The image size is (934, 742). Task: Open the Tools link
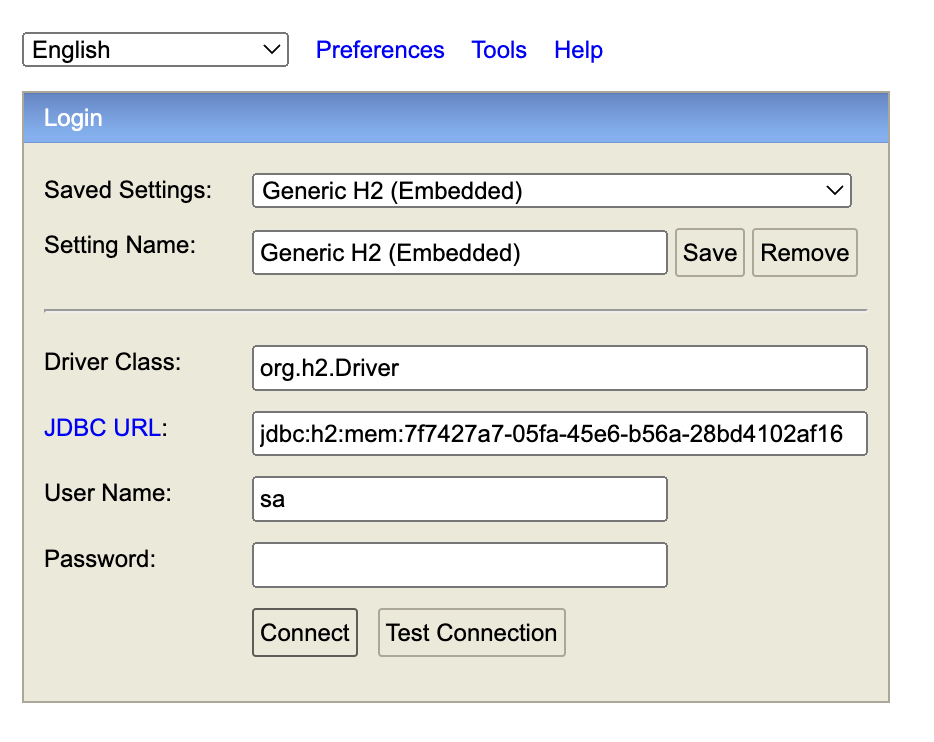tap(499, 50)
